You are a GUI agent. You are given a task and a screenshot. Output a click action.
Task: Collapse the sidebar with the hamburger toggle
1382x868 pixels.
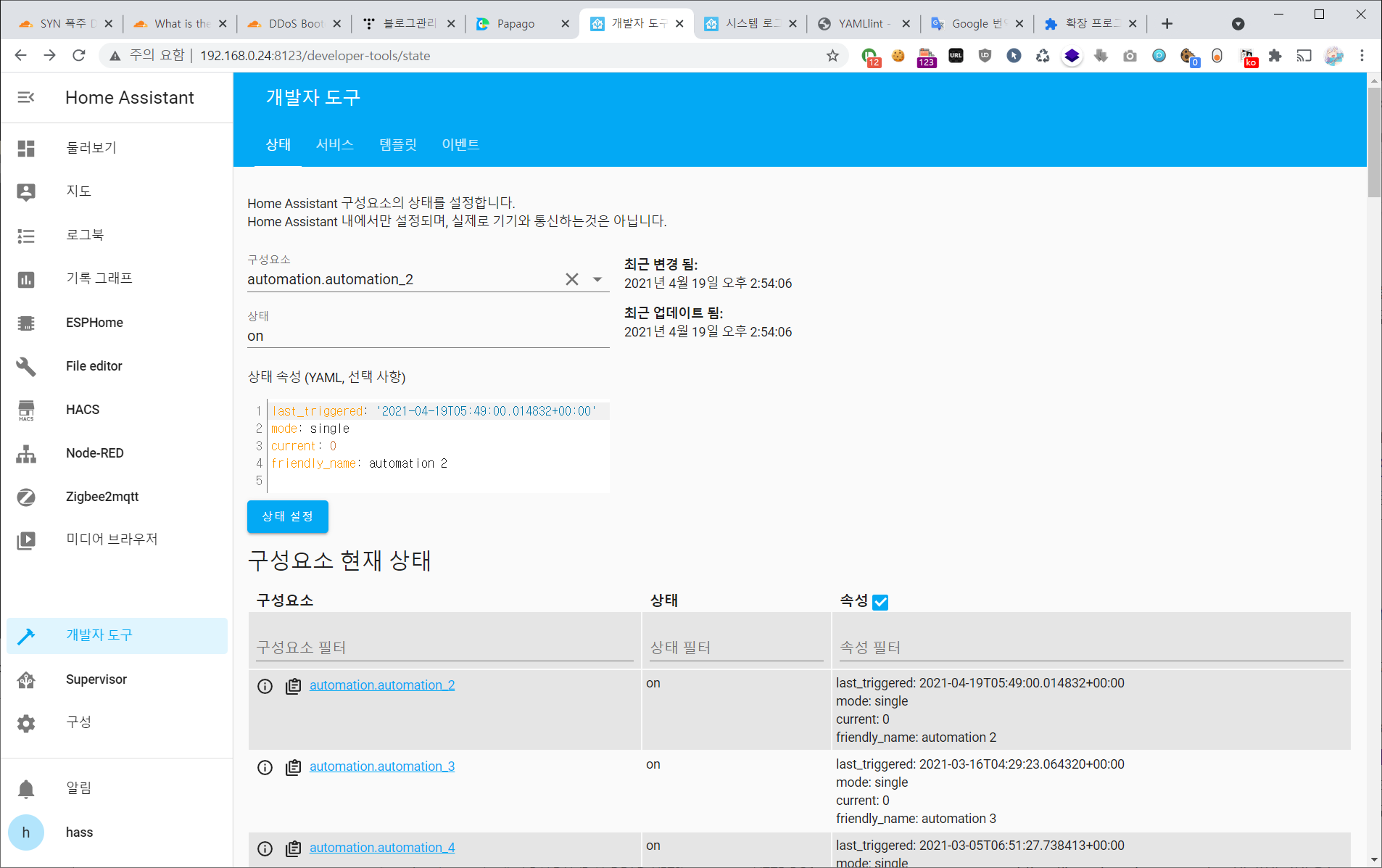click(26, 97)
